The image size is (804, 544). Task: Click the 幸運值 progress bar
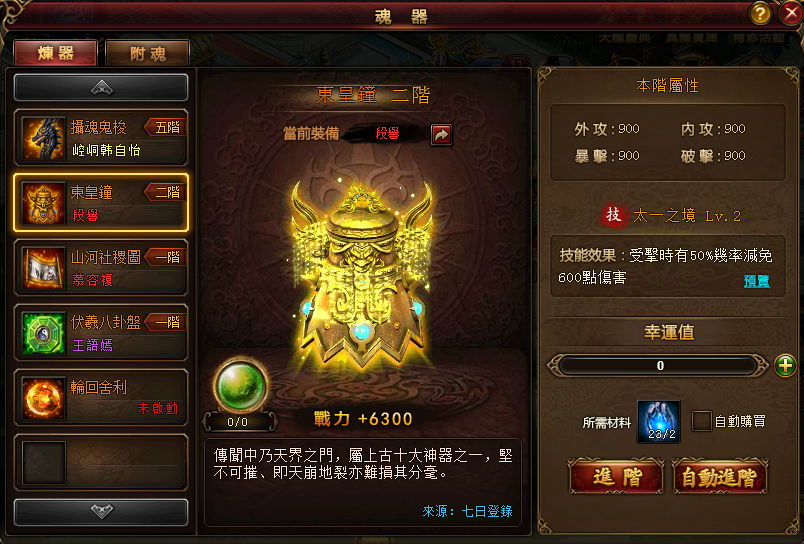(658, 366)
